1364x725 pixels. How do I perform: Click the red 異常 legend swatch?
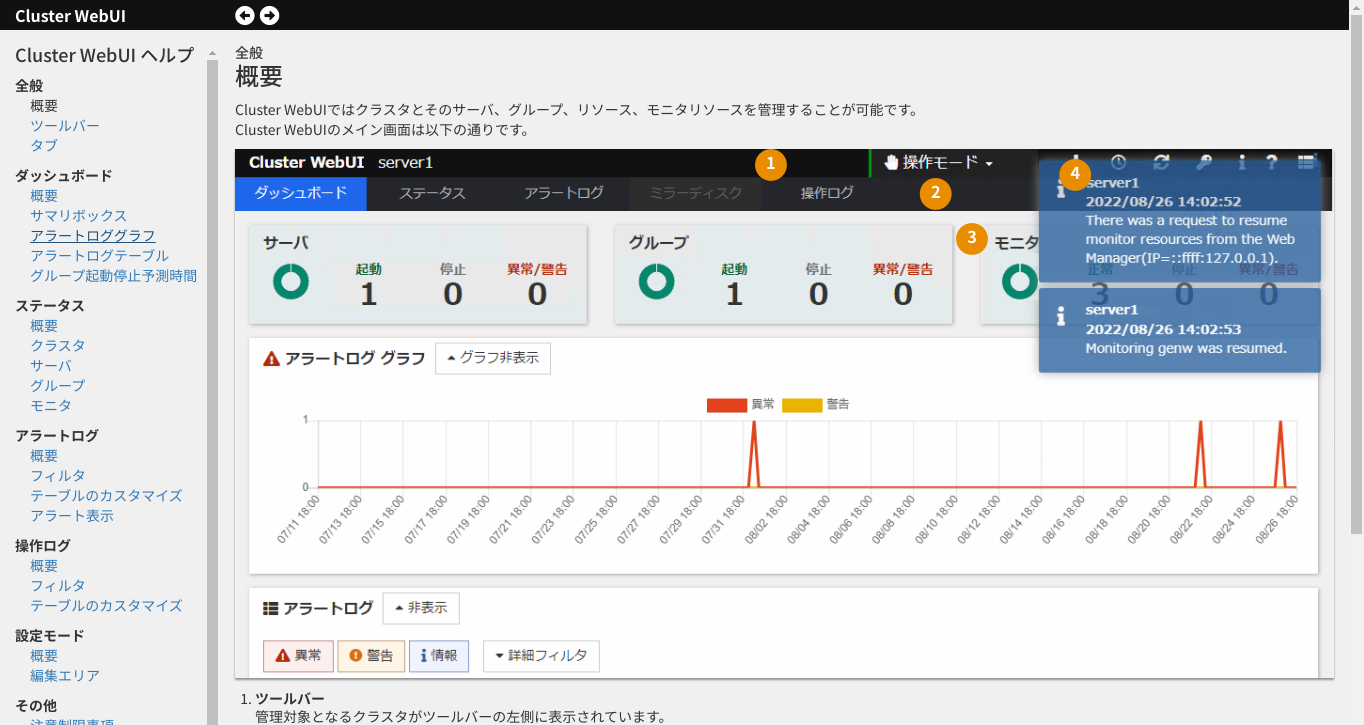726,405
